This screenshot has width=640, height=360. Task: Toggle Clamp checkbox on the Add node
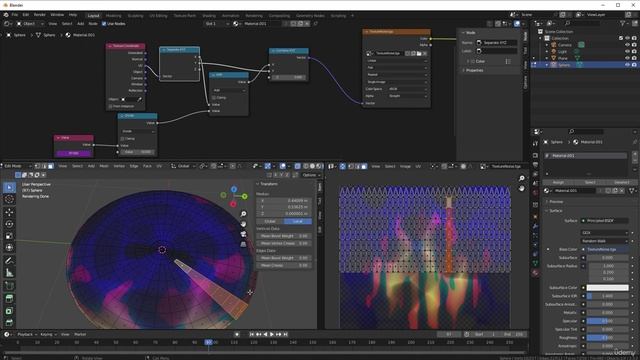click(x=214, y=98)
